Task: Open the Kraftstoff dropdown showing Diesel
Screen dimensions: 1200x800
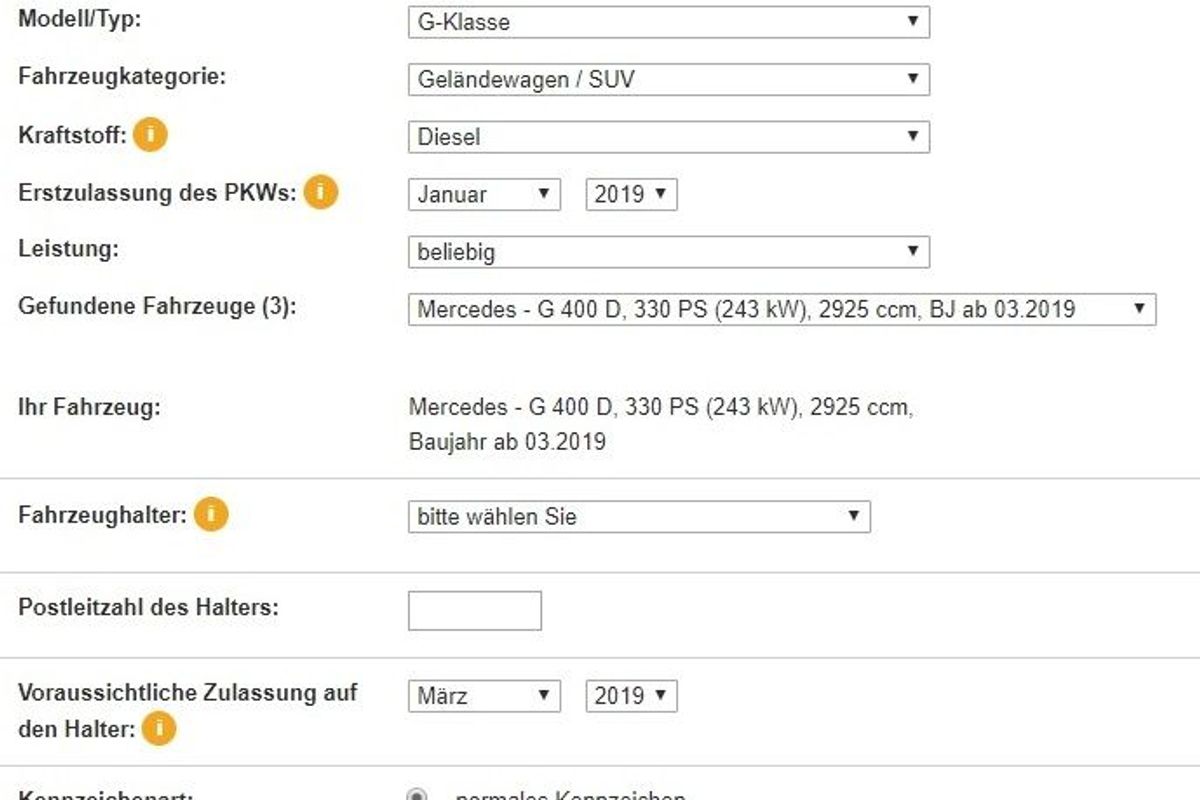Action: tap(668, 137)
